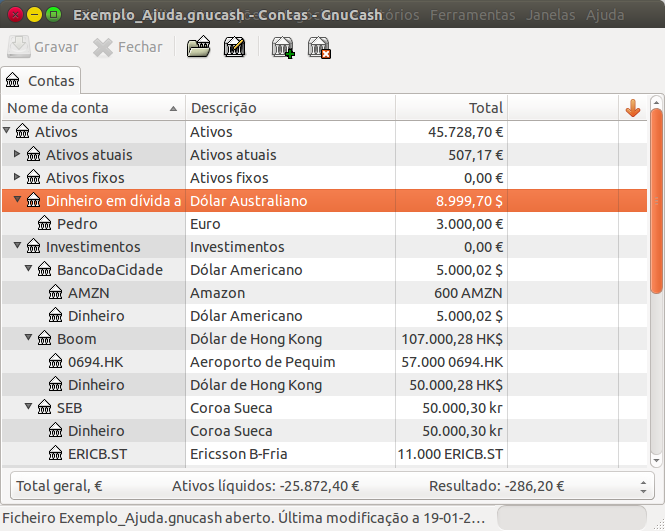Viewport: 665px width, 531px height.
Task: Click the bank icon beside Ativos
Action: (22, 131)
